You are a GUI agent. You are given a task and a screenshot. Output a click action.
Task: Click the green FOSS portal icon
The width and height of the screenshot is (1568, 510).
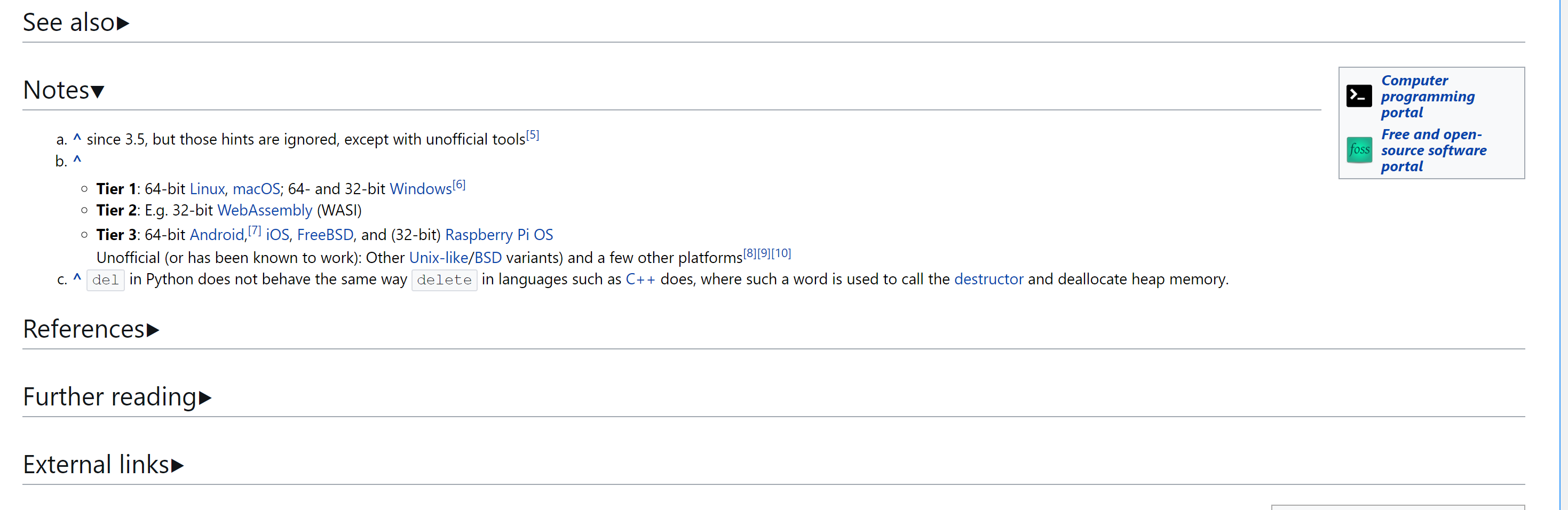point(1359,150)
